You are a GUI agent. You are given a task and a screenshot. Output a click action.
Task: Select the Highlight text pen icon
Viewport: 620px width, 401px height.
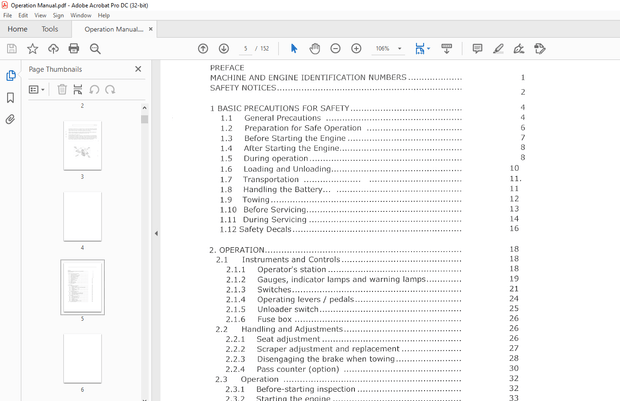498,49
